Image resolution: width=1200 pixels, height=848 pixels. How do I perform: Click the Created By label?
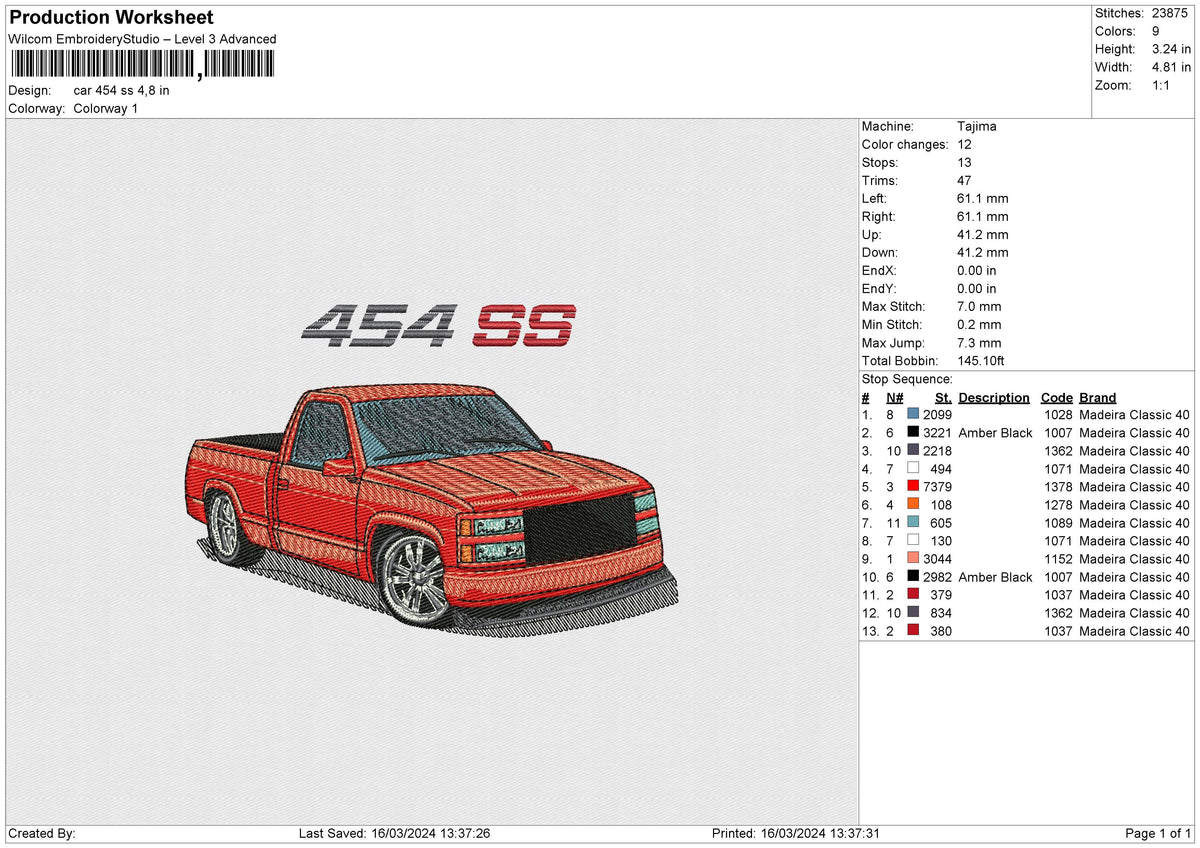(x=41, y=834)
